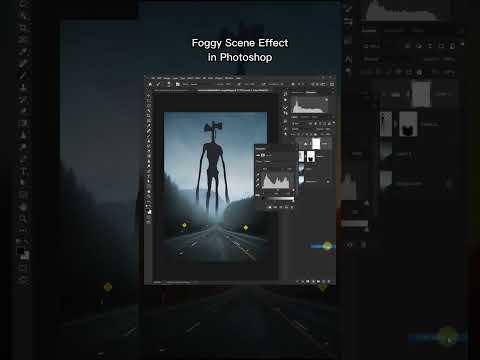Click link layers icon at Layers panel bottom
Viewport: 480px width, 360px height.
pyautogui.click(x=297, y=281)
